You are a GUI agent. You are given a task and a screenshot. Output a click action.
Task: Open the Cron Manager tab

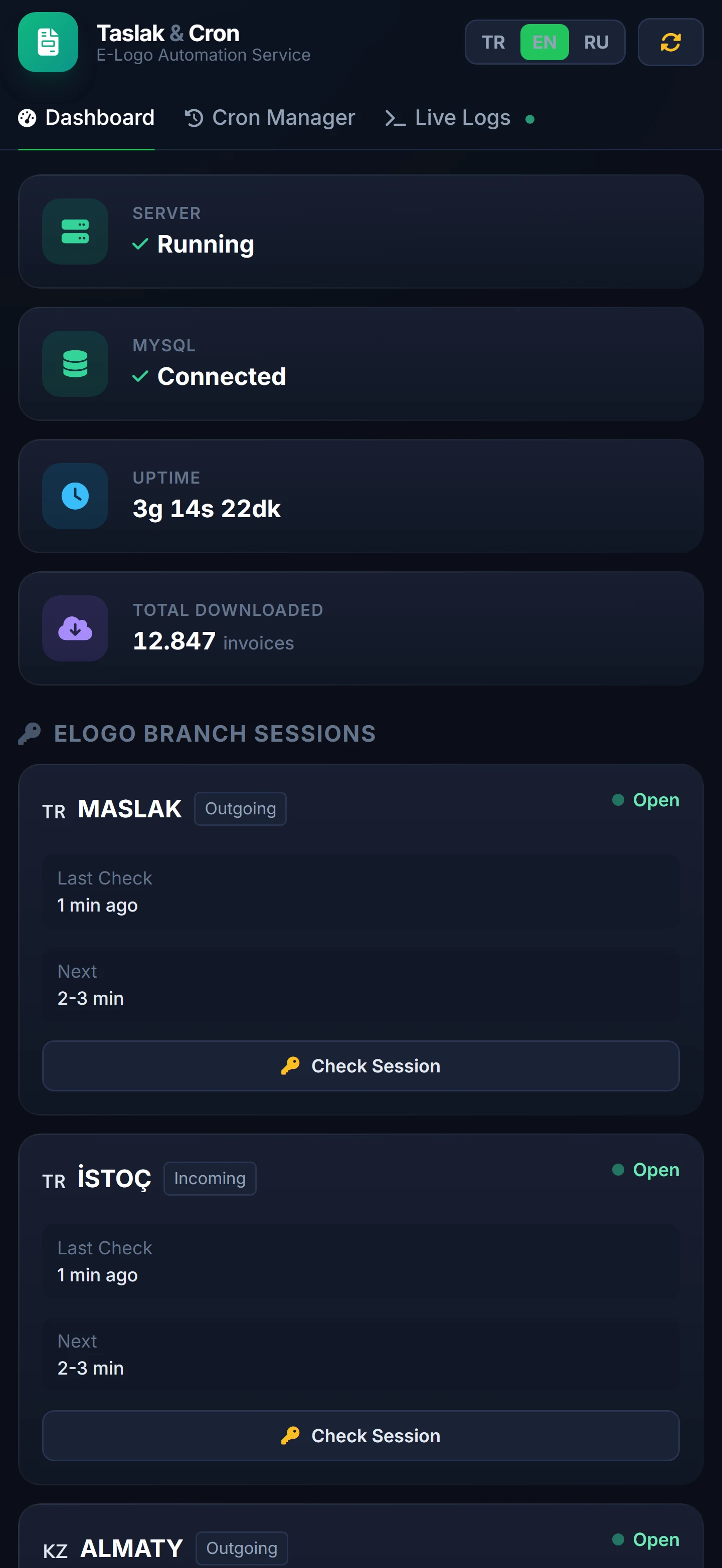(x=270, y=118)
